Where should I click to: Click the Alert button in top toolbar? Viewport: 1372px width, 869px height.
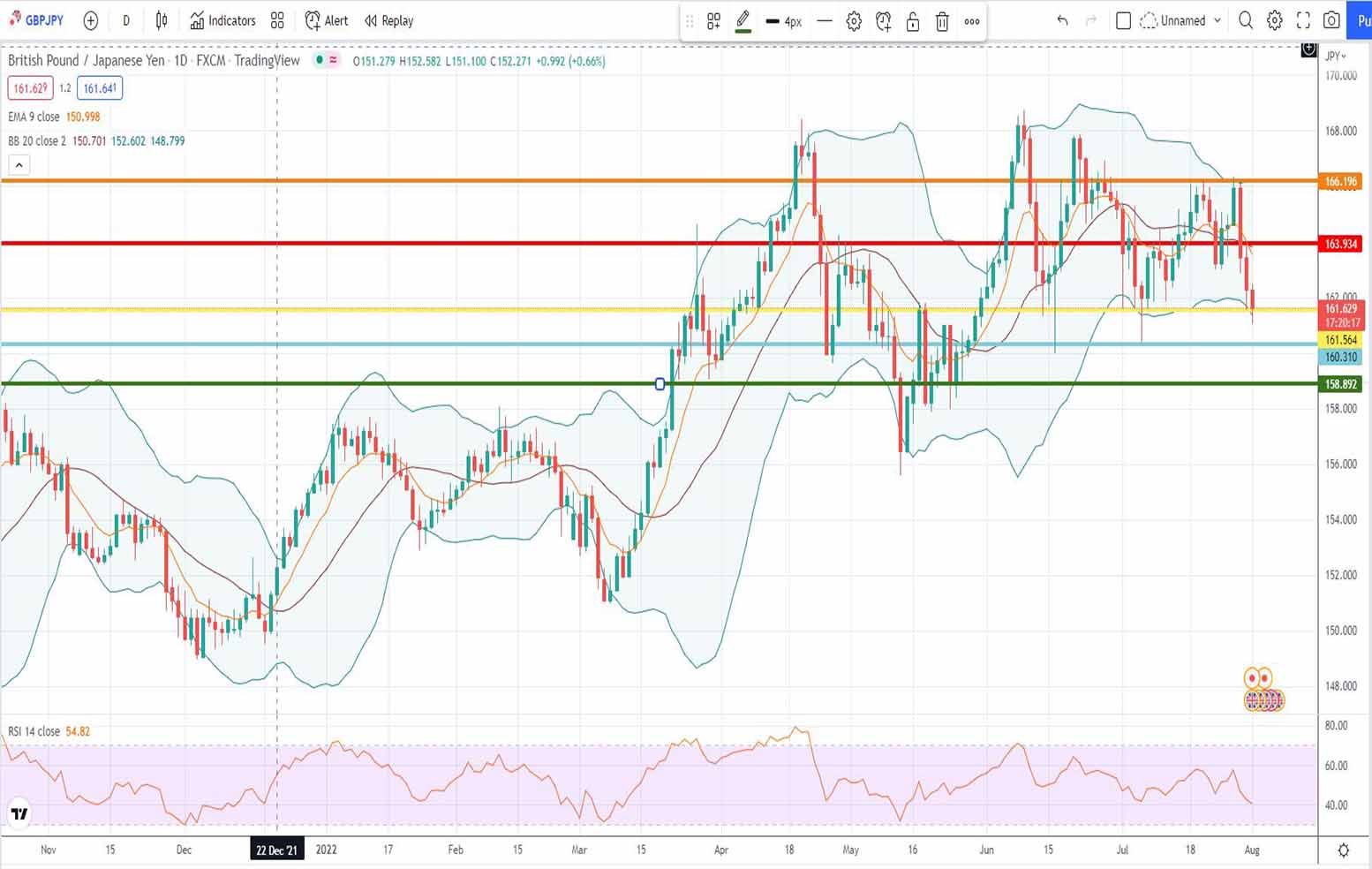[x=326, y=20]
